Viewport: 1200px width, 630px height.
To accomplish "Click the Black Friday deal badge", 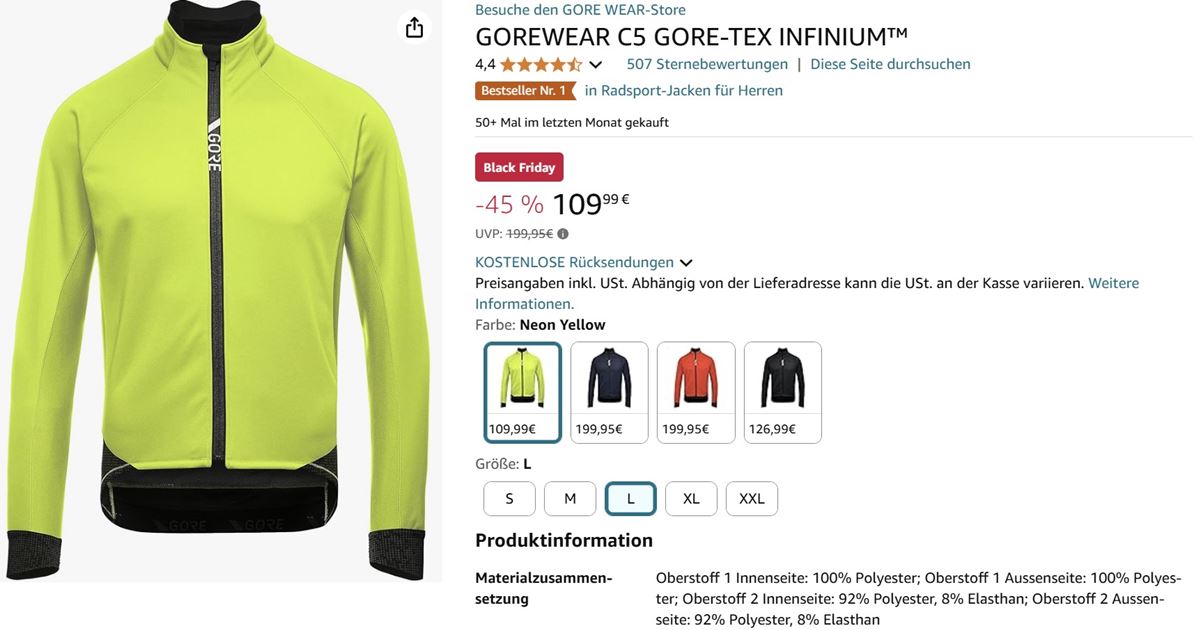I will [519, 167].
